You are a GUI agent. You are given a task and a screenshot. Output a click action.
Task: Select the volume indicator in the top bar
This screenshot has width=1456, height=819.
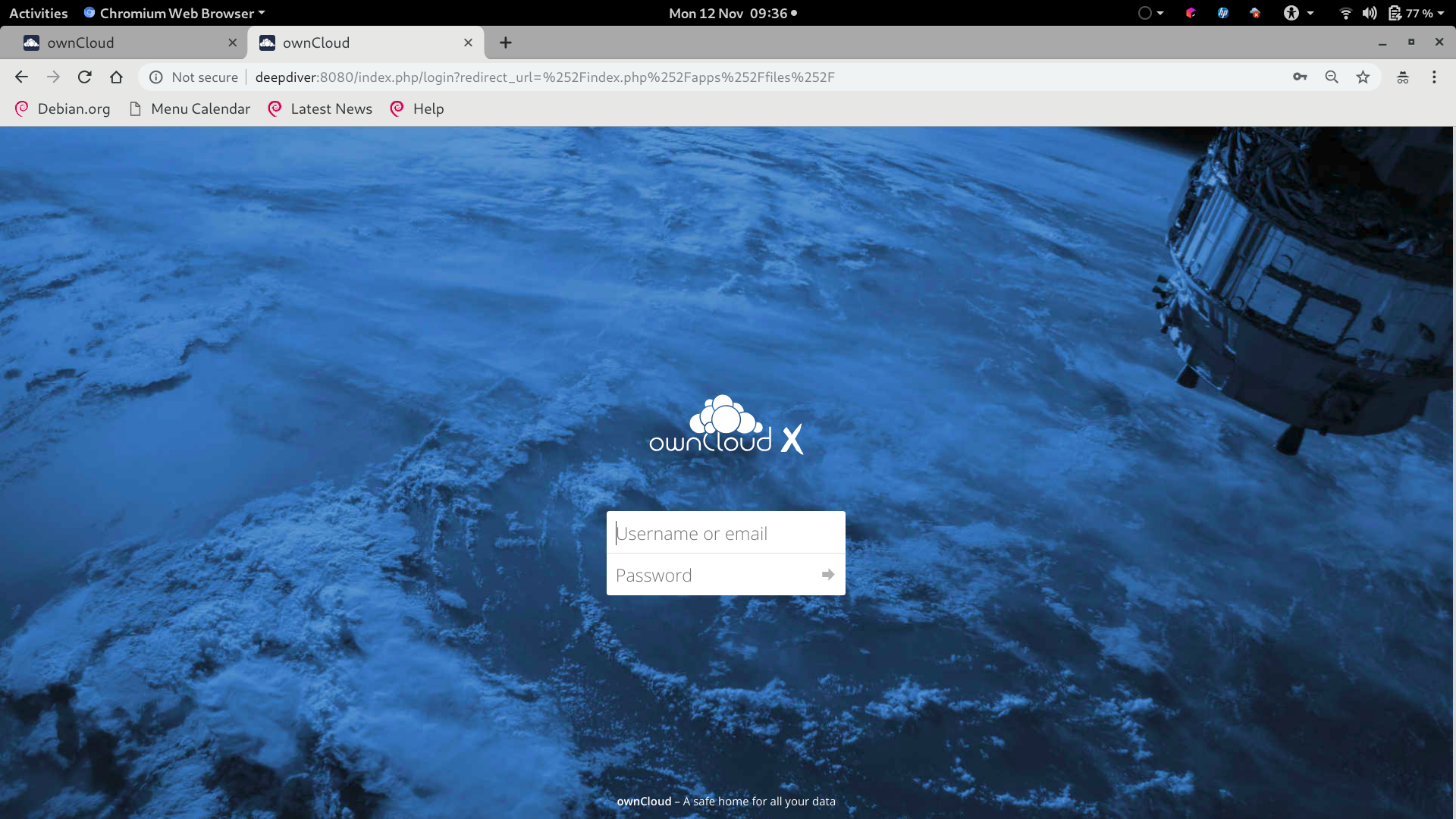pyautogui.click(x=1370, y=13)
